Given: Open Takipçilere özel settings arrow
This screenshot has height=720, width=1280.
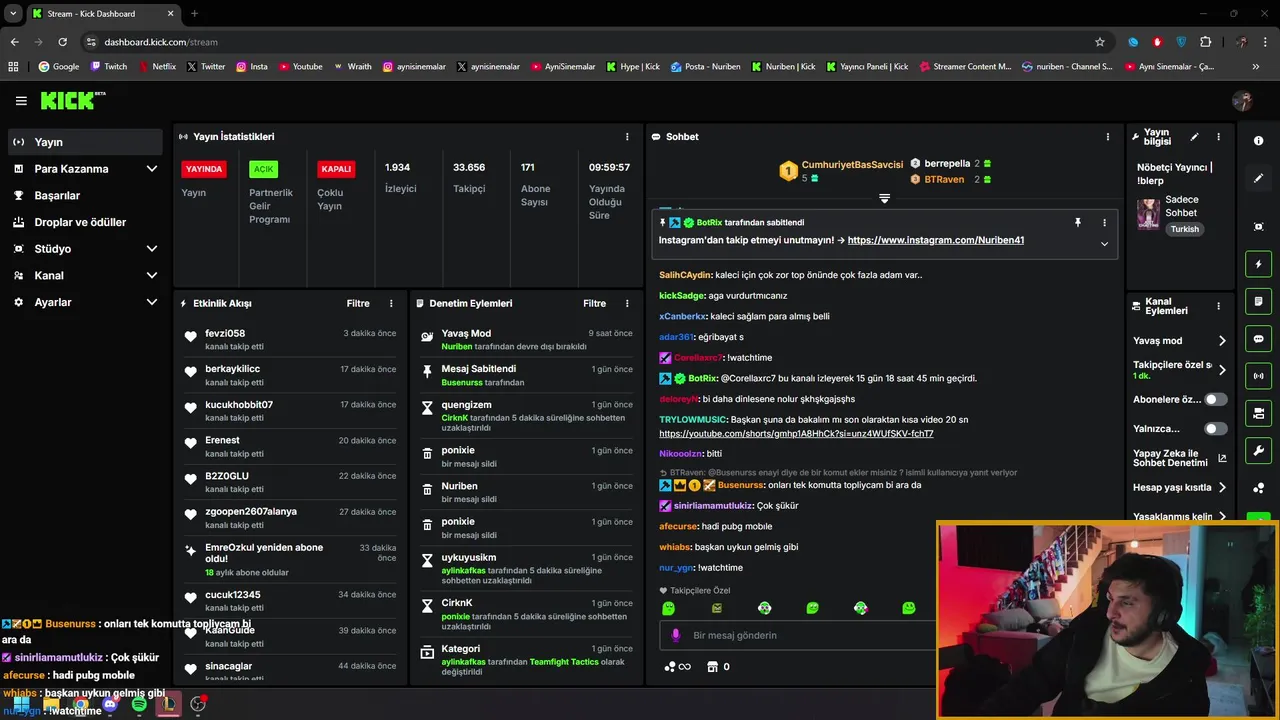Looking at the screenshot, I should tap(1222, 370).
